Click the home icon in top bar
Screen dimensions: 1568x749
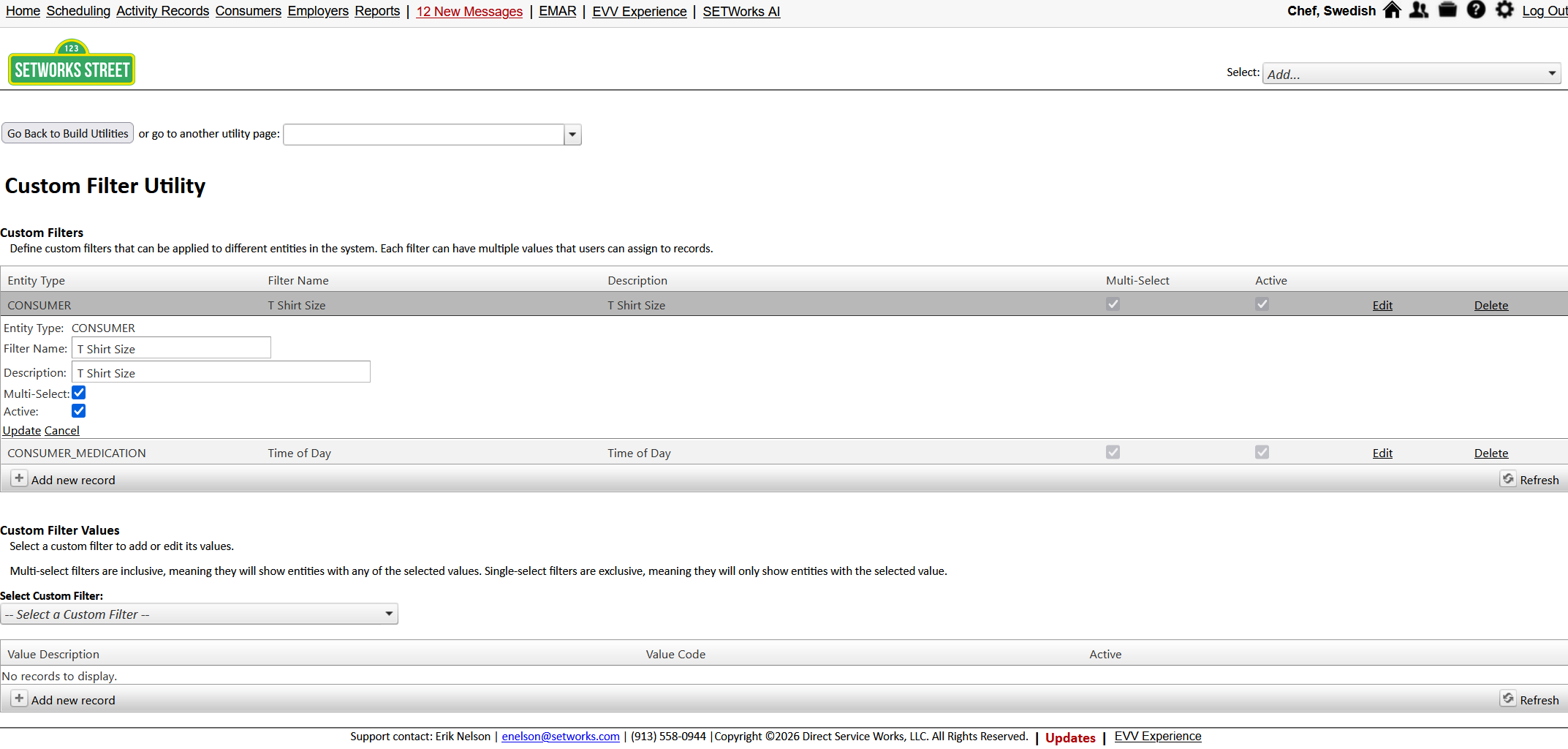pos(1392,10)
